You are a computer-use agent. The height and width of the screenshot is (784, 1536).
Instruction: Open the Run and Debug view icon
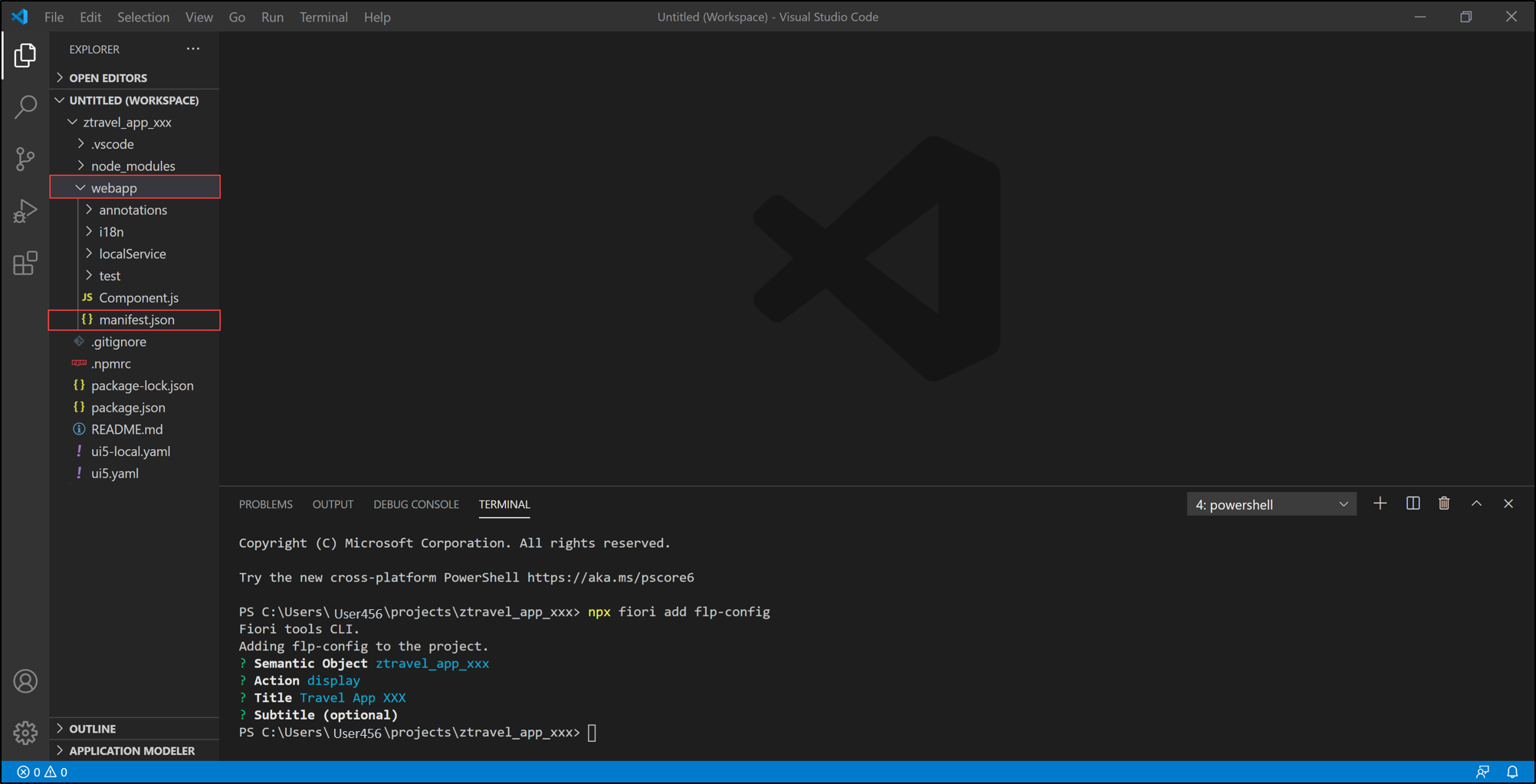[25, 211]
